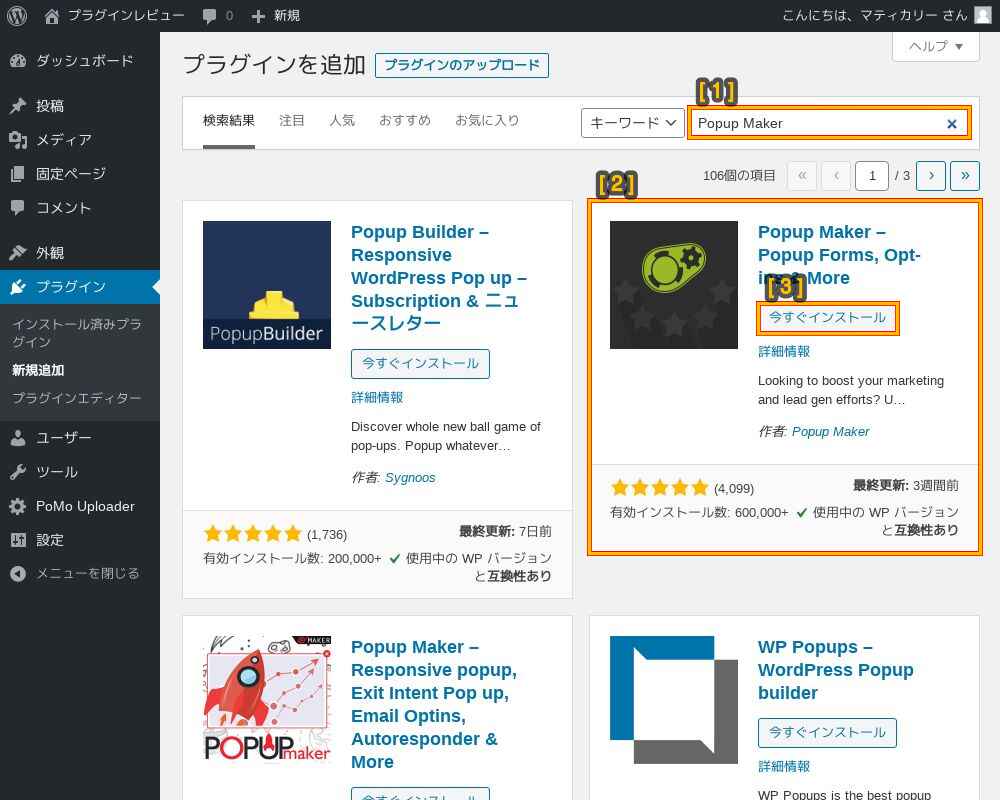Open the comments bubble icon in admin bar
The height and width of the screenshot is (800, 1000).
point(209,16)
